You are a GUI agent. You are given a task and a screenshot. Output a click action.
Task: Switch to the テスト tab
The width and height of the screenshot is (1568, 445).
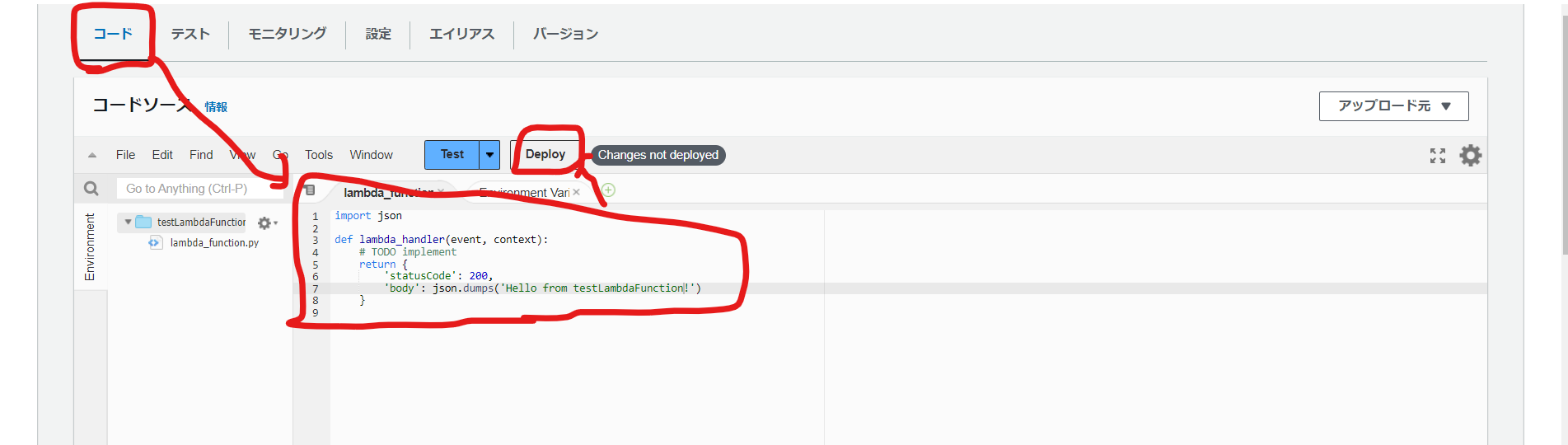(190, 34)
